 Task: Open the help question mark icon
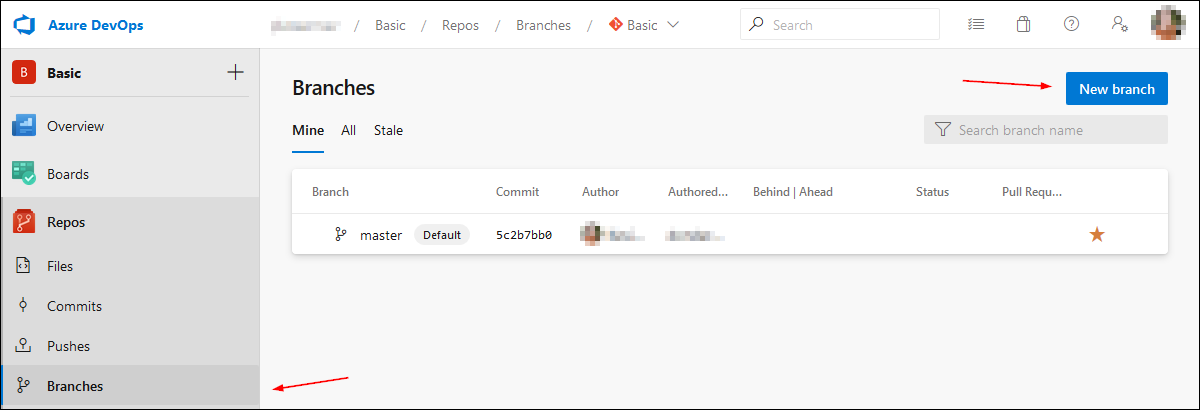point(1071,25)
